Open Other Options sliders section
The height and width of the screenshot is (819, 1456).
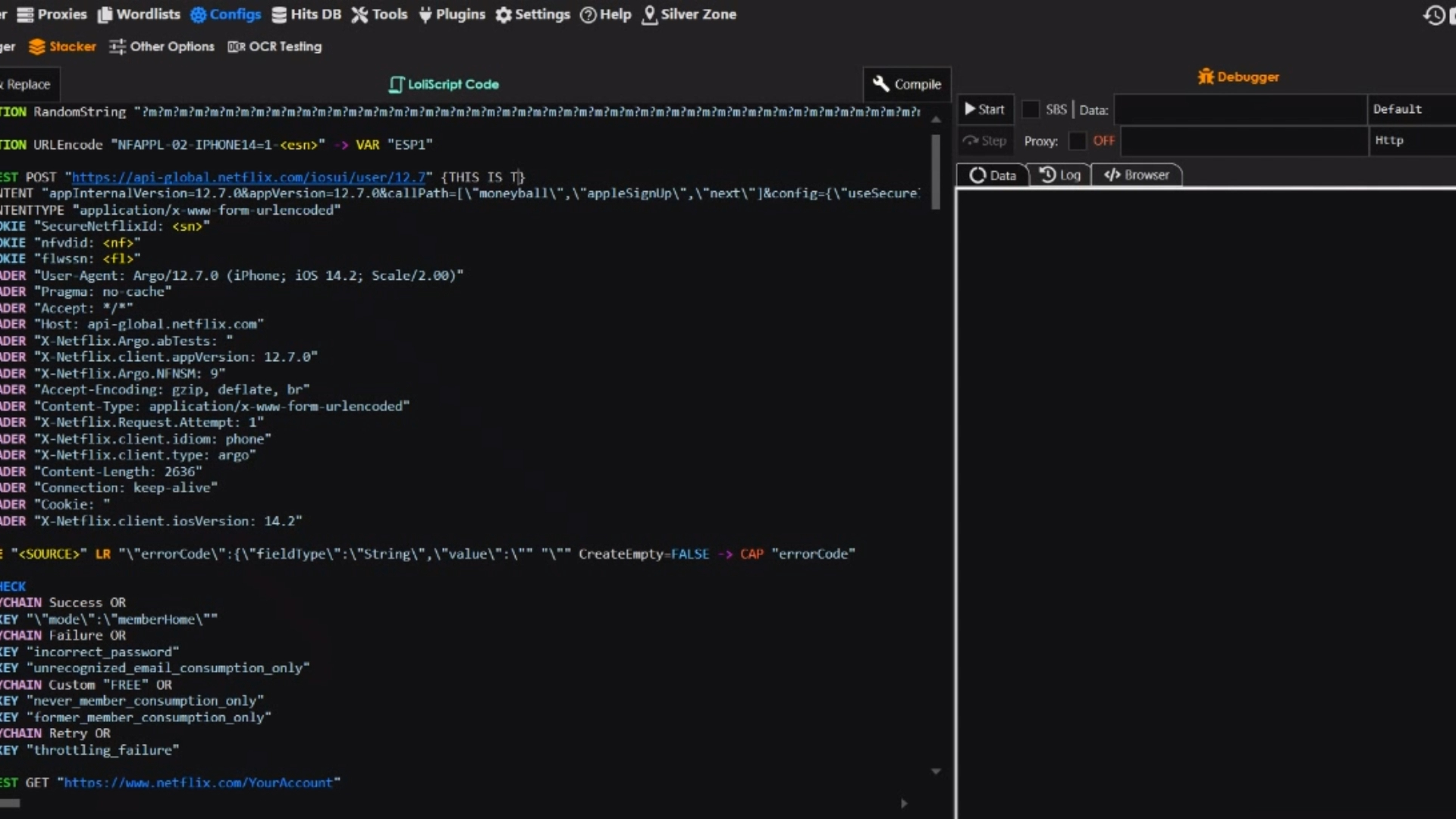pos(162,46)
